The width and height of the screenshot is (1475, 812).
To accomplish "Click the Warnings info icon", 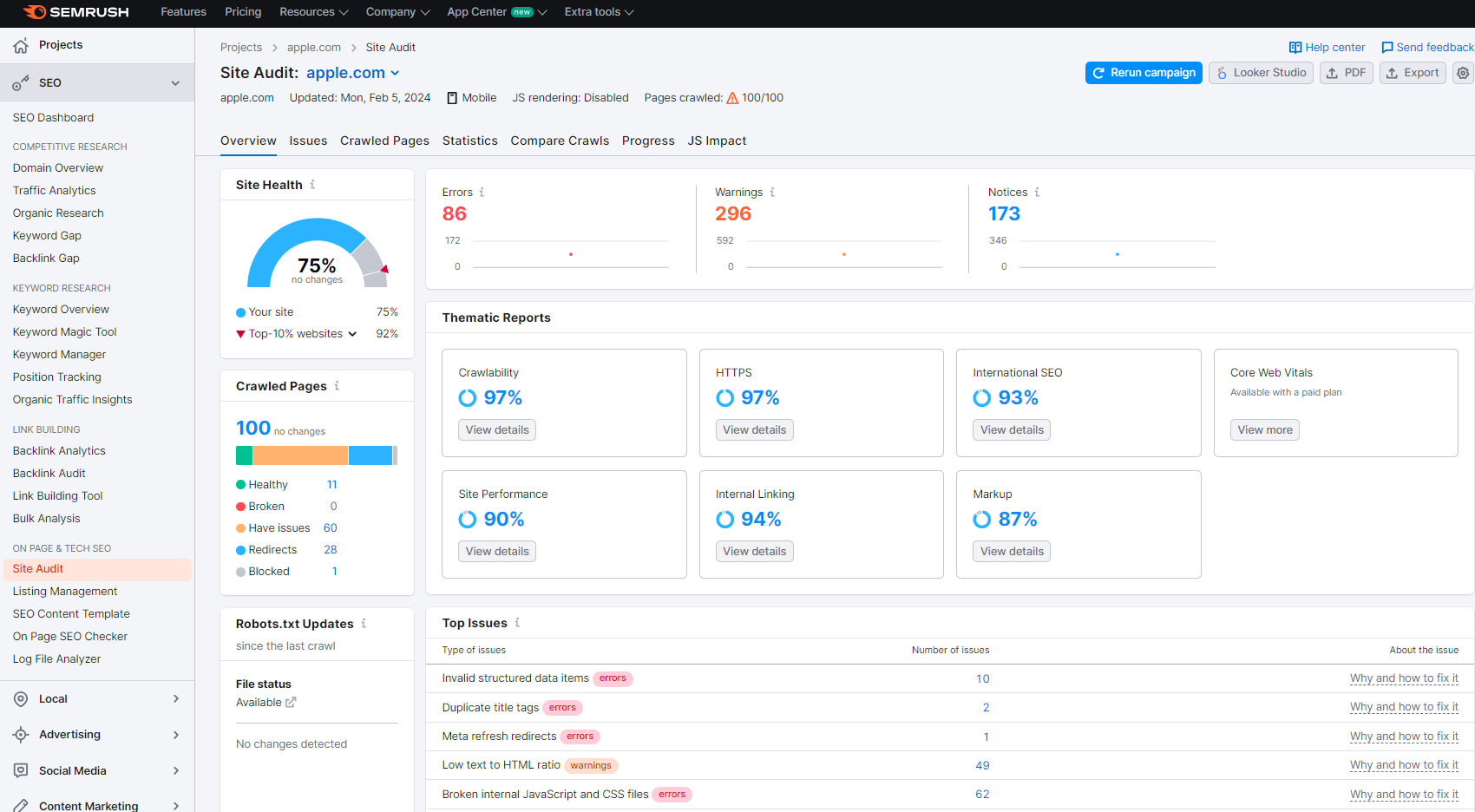I will click(772, 193).
